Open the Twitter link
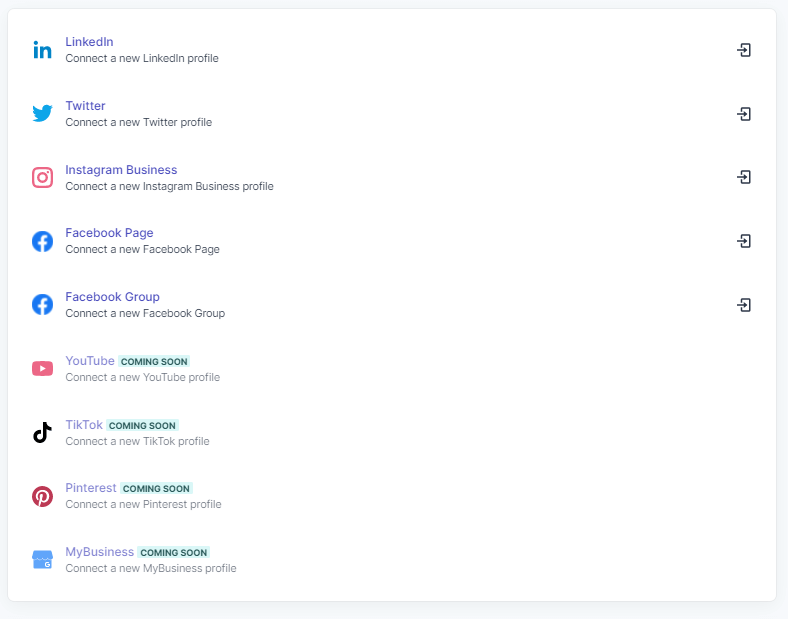The height and width of the screenshot is (619, 788). [x=85, y=106]
